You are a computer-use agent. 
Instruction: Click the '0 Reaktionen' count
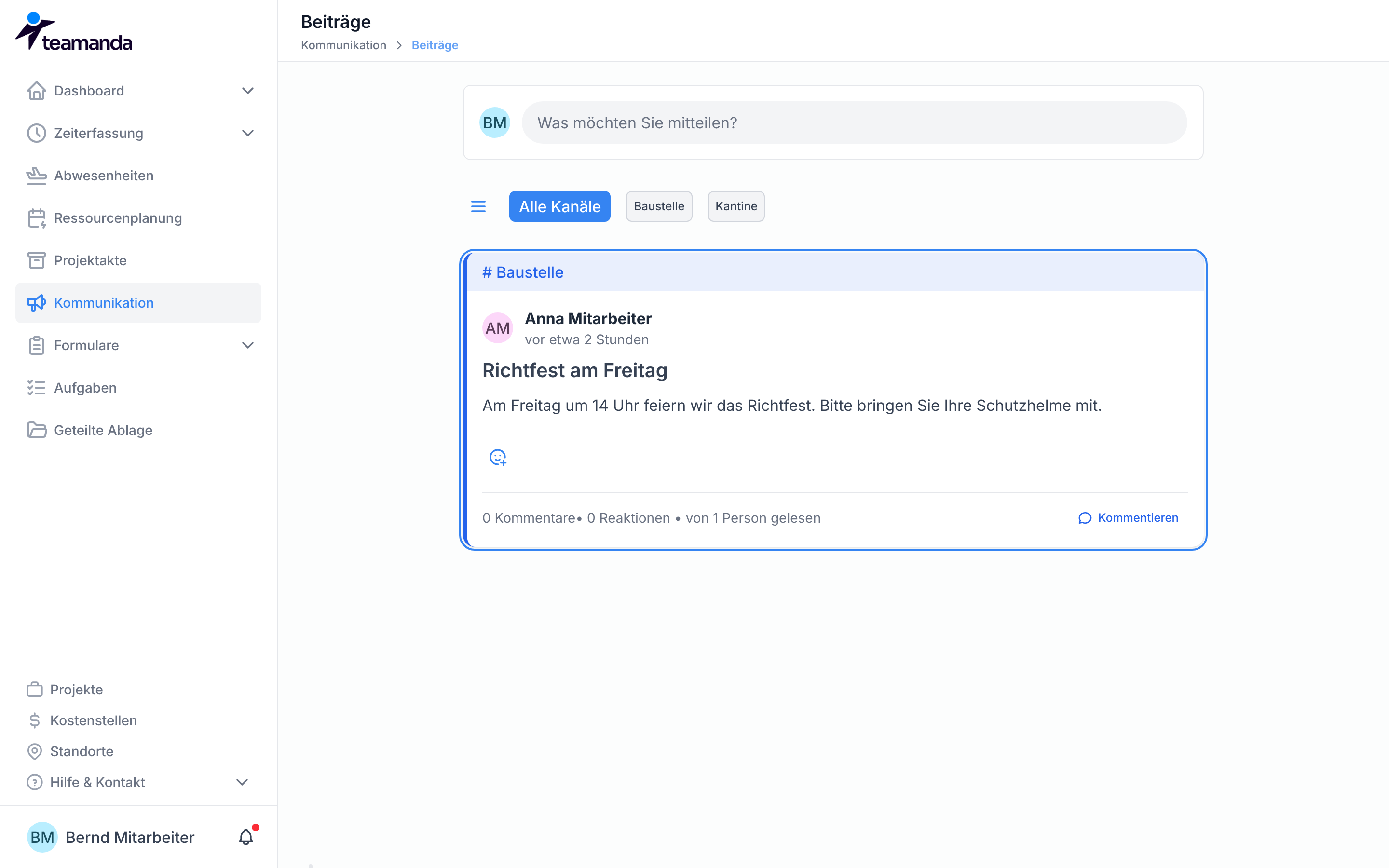[628, 518]
